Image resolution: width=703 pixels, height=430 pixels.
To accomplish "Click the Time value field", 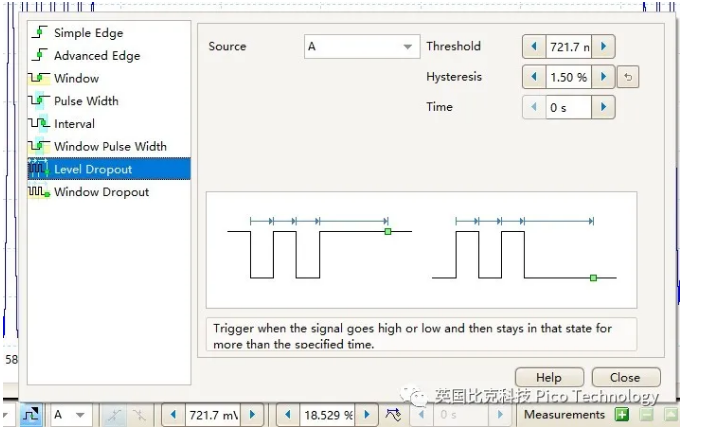I will click(568, 107).
